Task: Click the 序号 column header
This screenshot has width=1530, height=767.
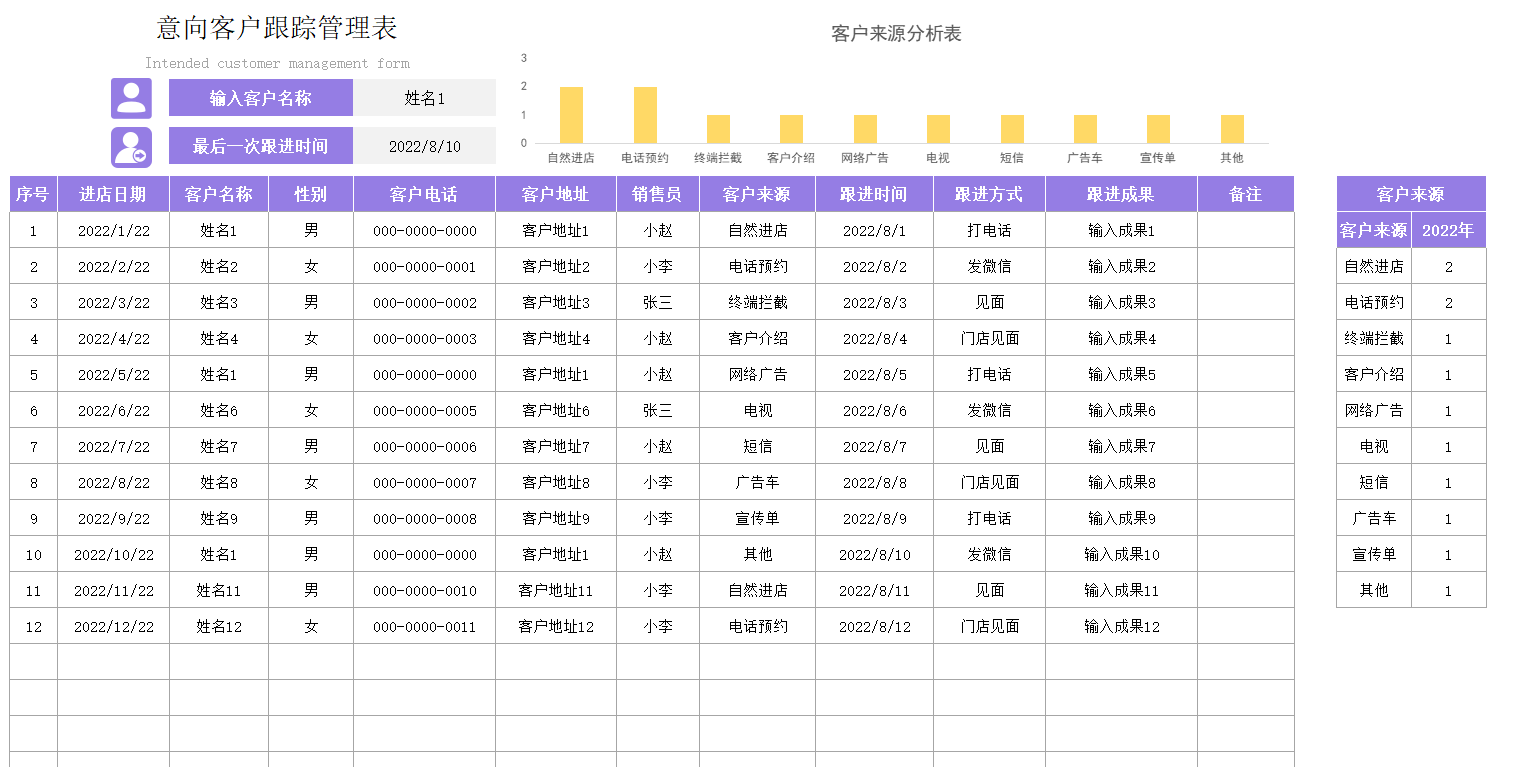Action: coord(33,194)
